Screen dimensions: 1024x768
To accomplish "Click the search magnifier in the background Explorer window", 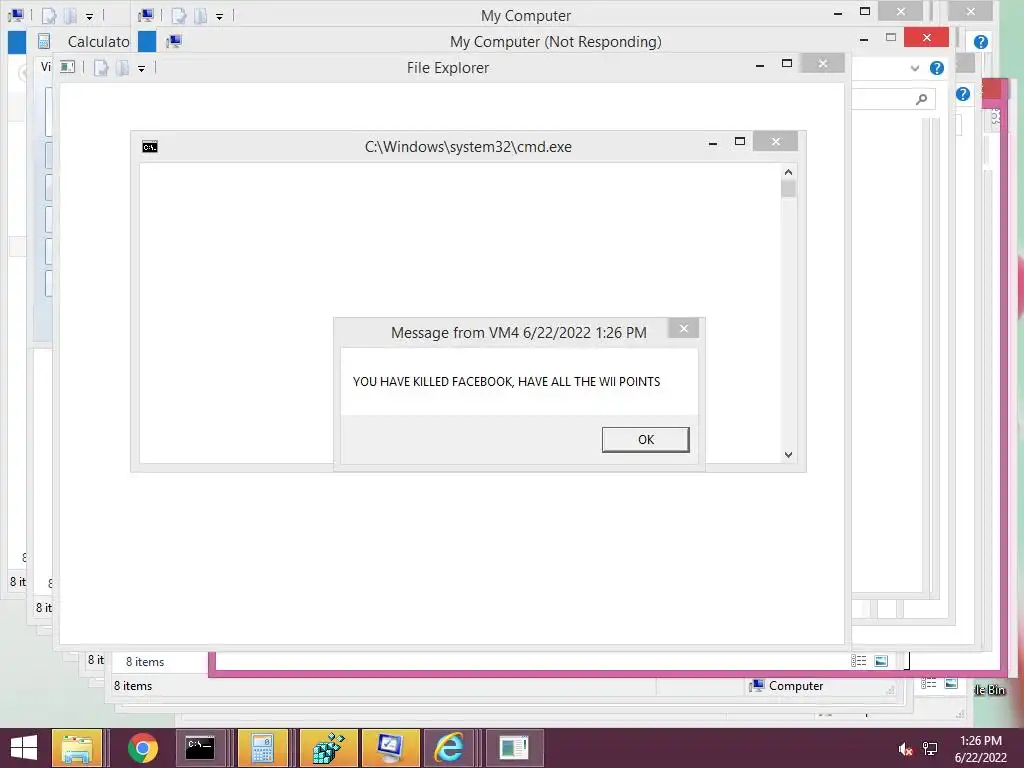I will pos(921,99).
